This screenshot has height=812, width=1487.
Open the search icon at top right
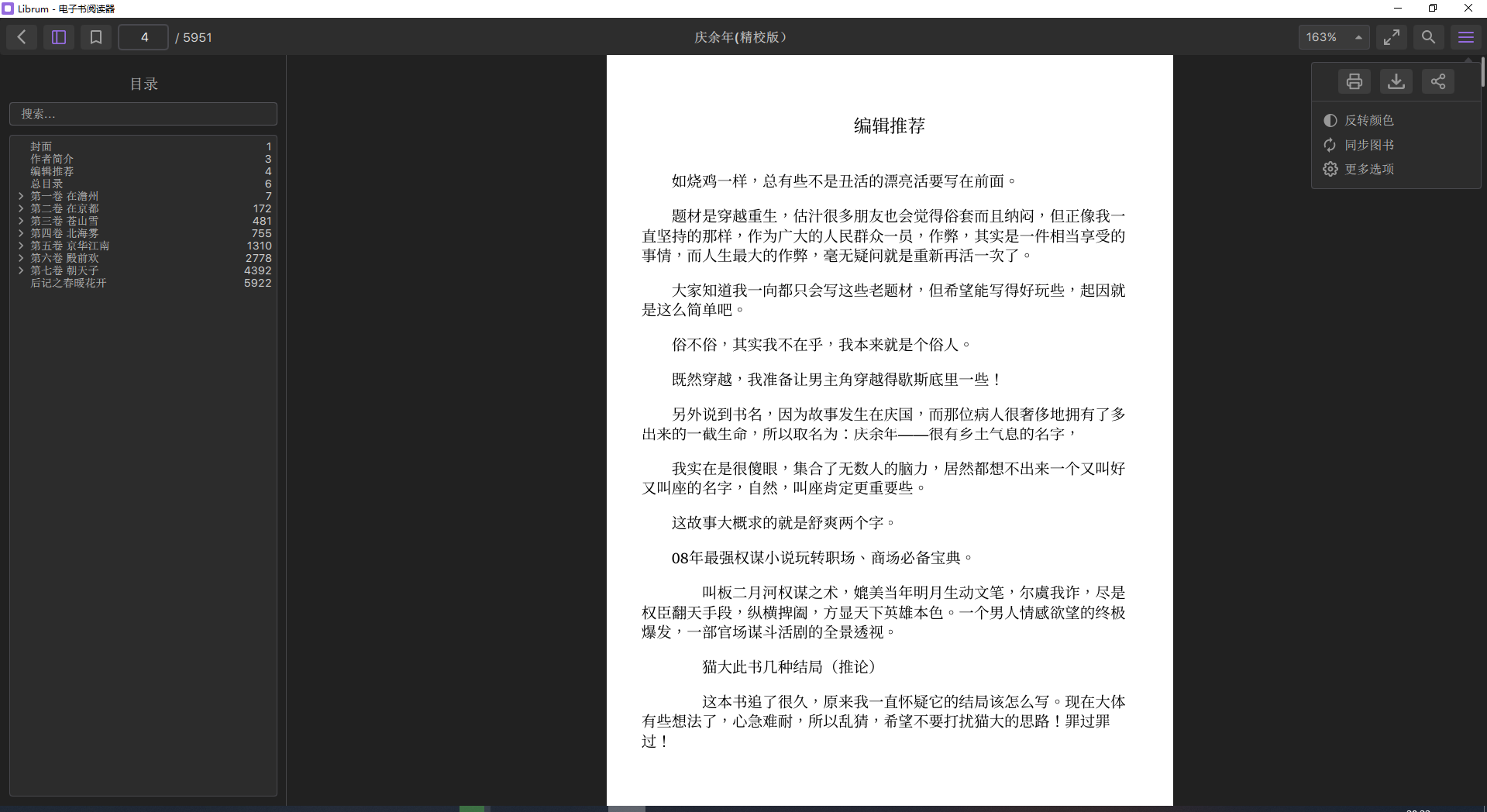click(1428, 36)
